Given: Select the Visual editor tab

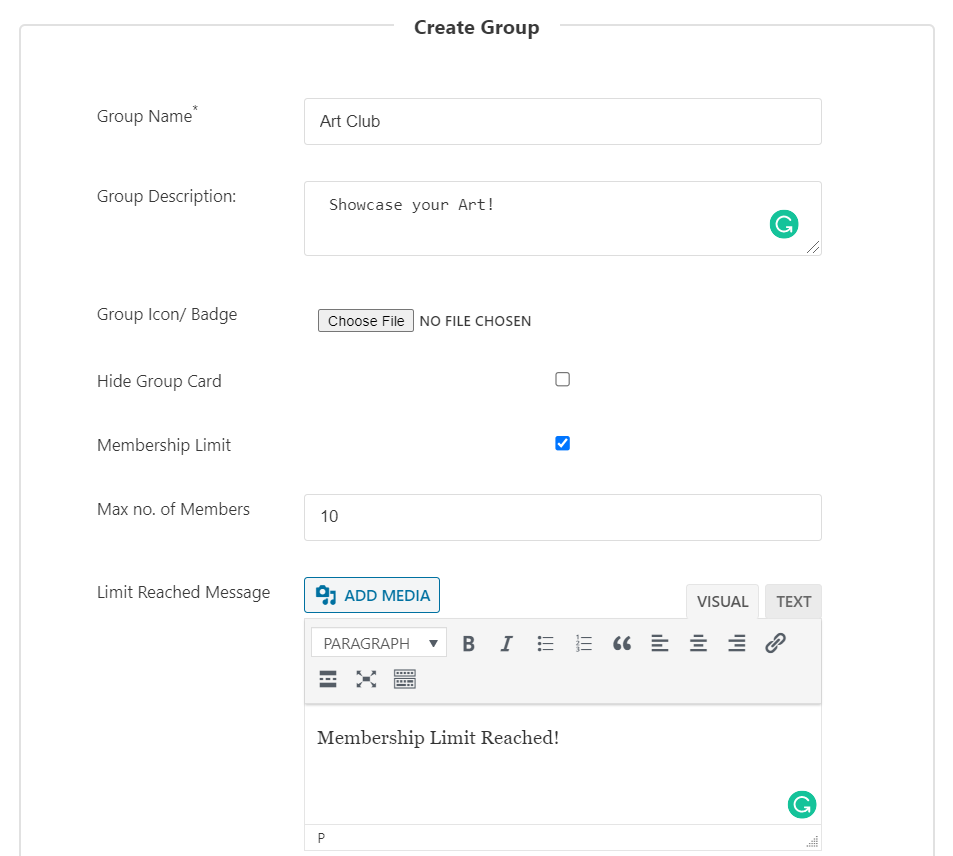Looking at the screenshot, I should click(722, 601).
